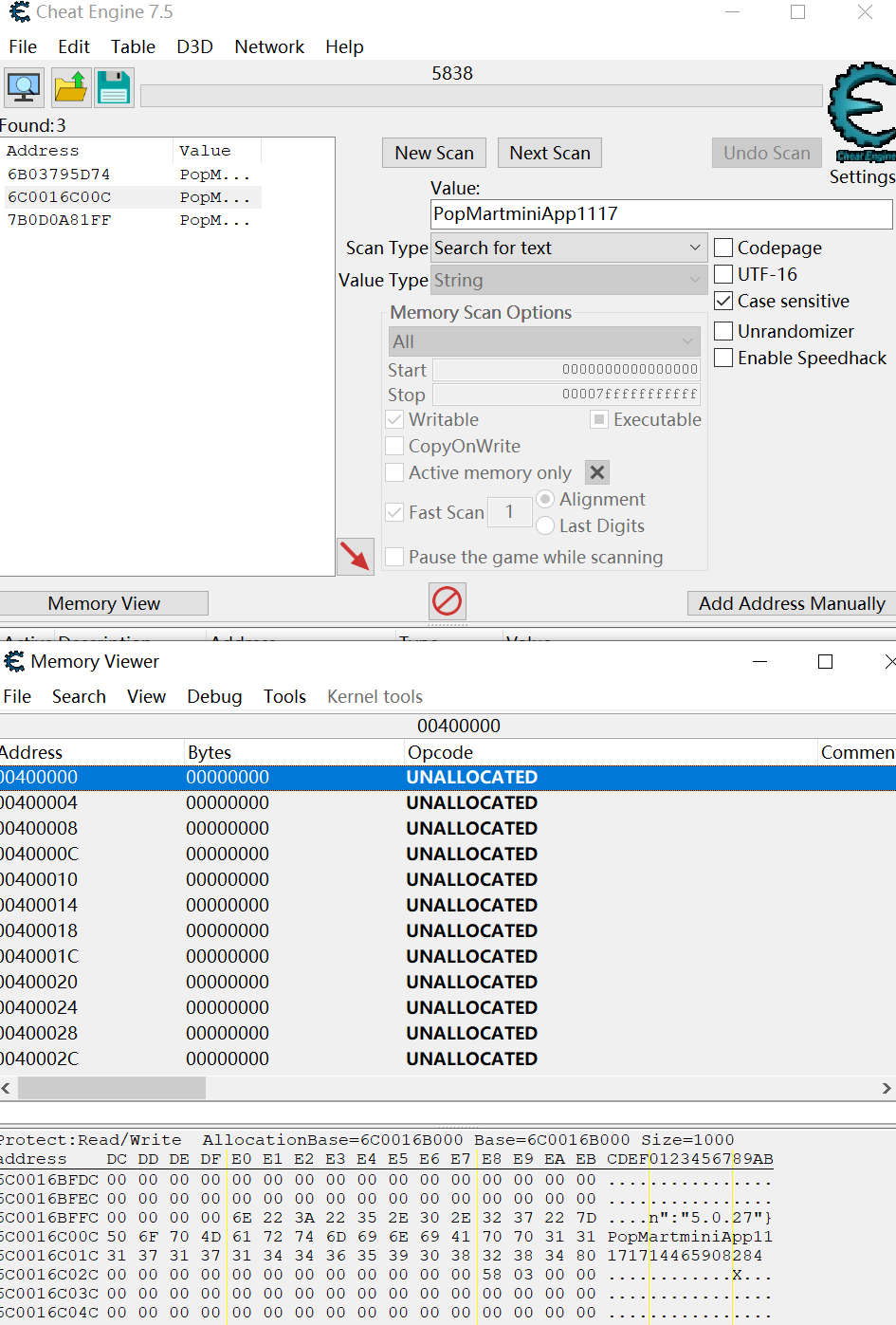Toggle the Enable Speedhack checkbox
This screenshot has height=1325, width=896.
[x=723, y=358]
